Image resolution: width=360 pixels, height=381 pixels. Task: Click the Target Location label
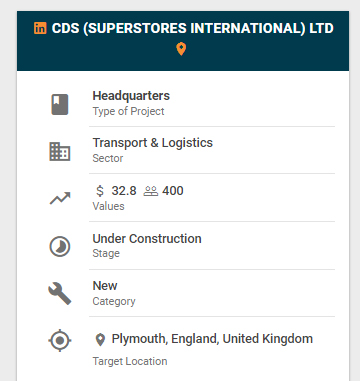130,361
